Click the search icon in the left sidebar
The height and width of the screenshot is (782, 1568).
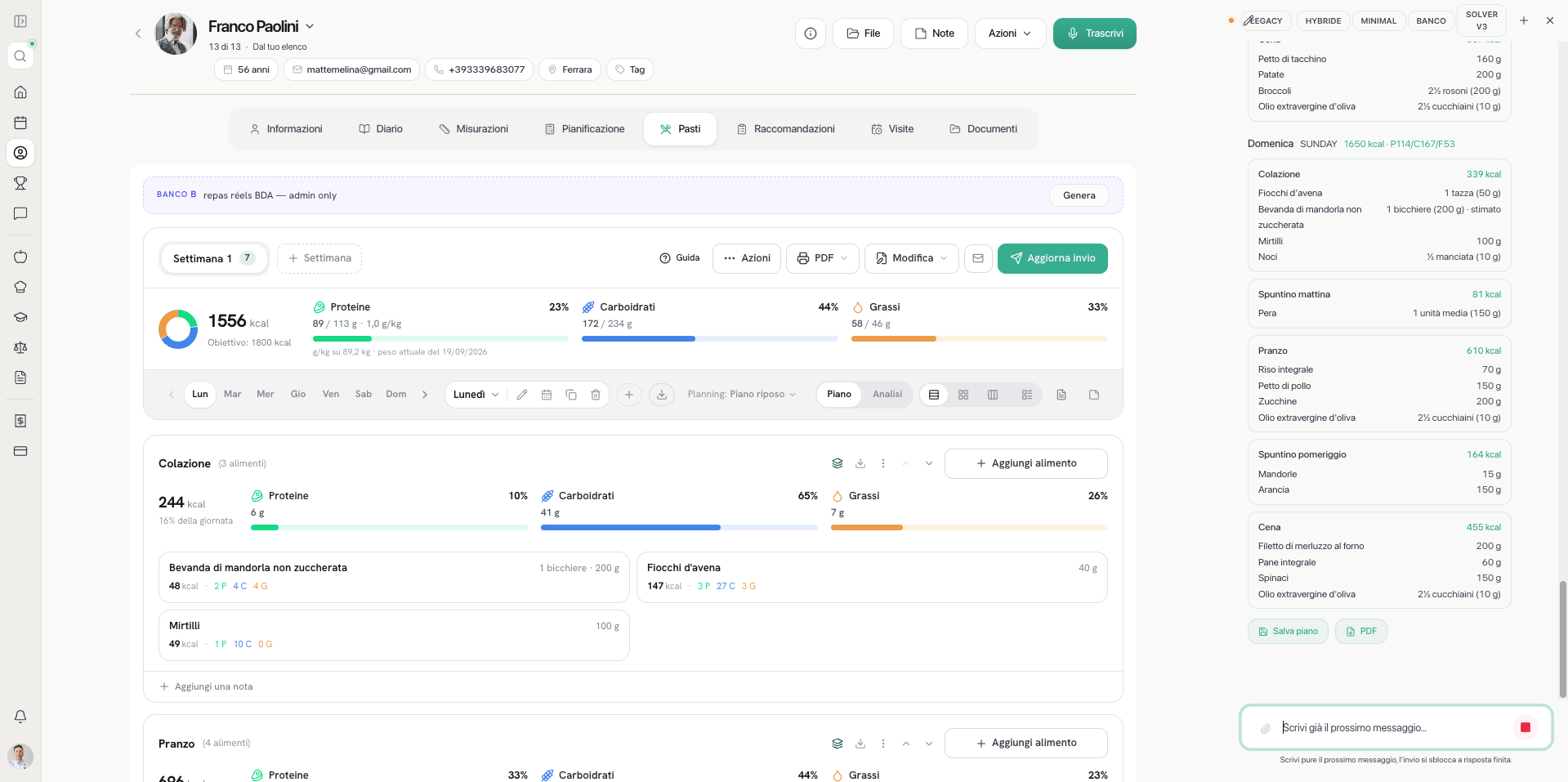(x=20, y=56)
